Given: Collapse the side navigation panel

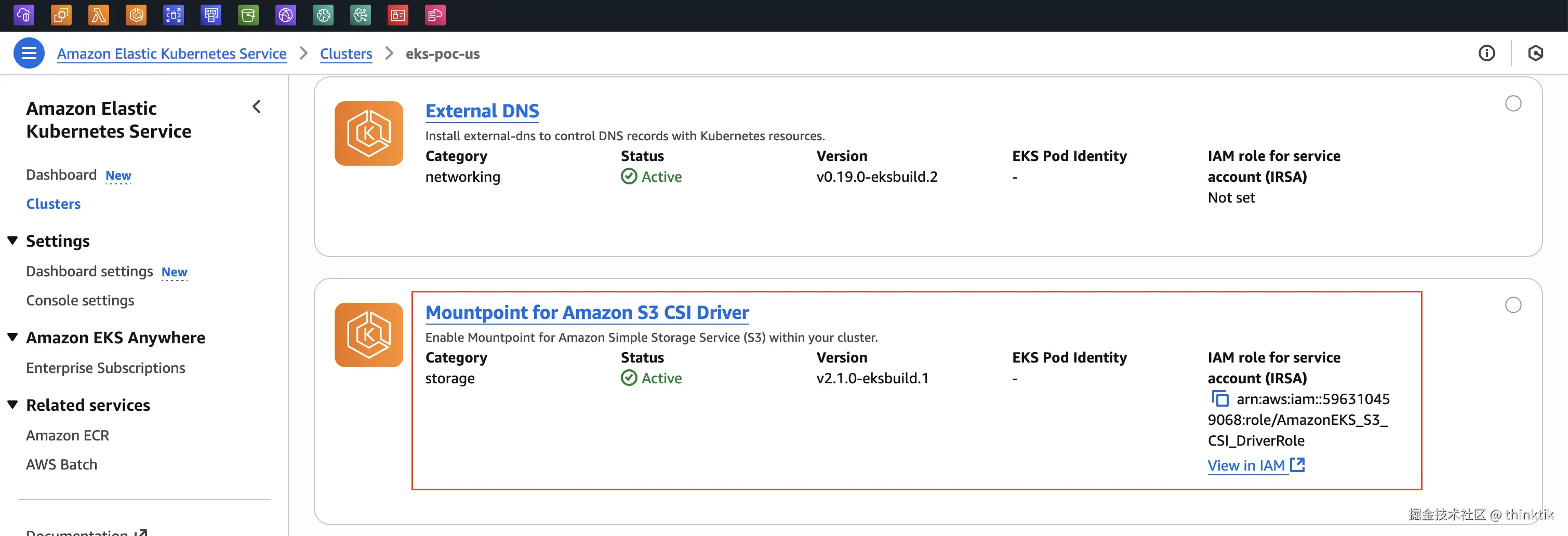Looking at the screenshot, I should (257, 107).
